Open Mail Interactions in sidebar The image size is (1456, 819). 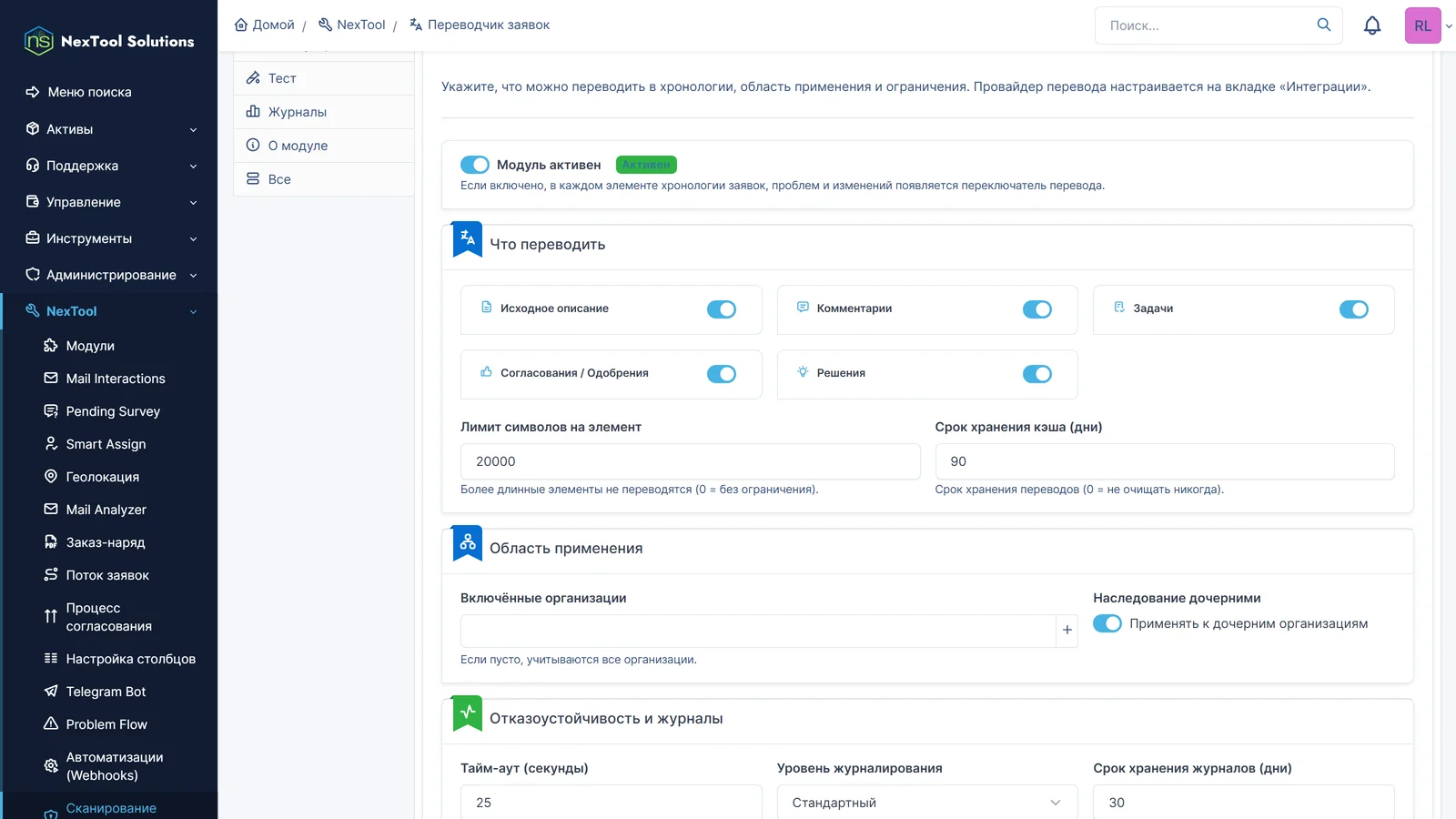pos(116,379)
